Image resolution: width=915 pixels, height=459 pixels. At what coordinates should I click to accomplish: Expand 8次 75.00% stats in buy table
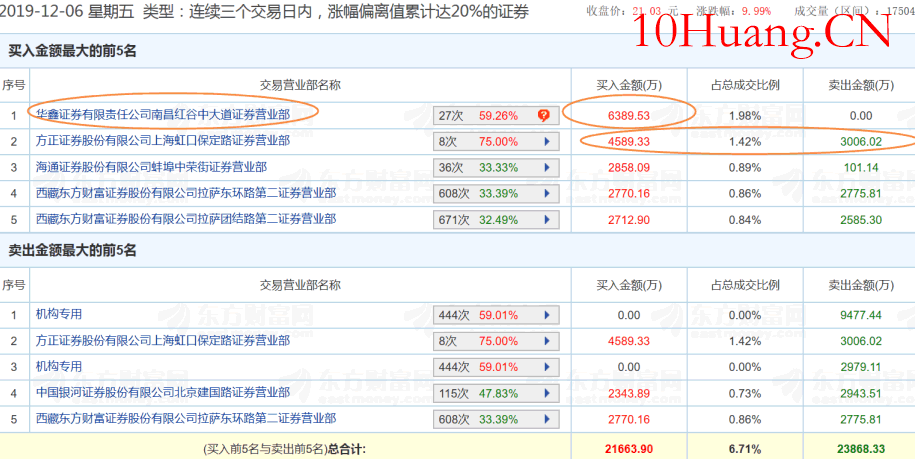496,142
